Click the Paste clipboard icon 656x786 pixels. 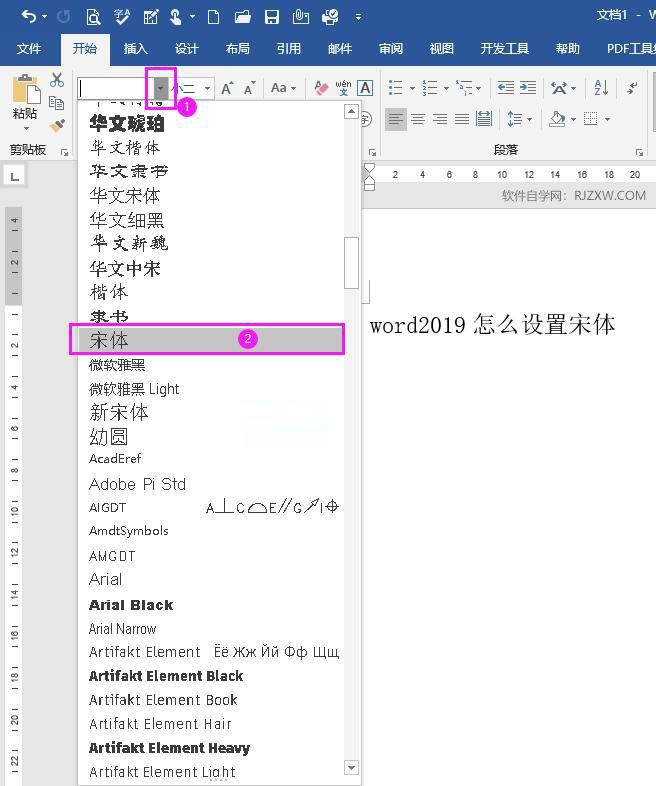[x=26, y=90]
